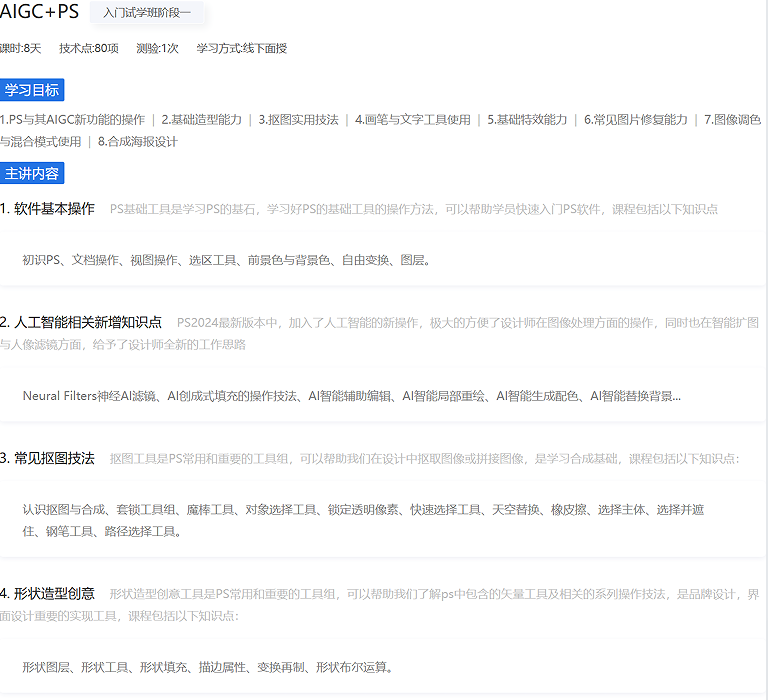Click the 初识PS、文档操作 content card
This screenshot has width=768, height=700.
[382, 260]
